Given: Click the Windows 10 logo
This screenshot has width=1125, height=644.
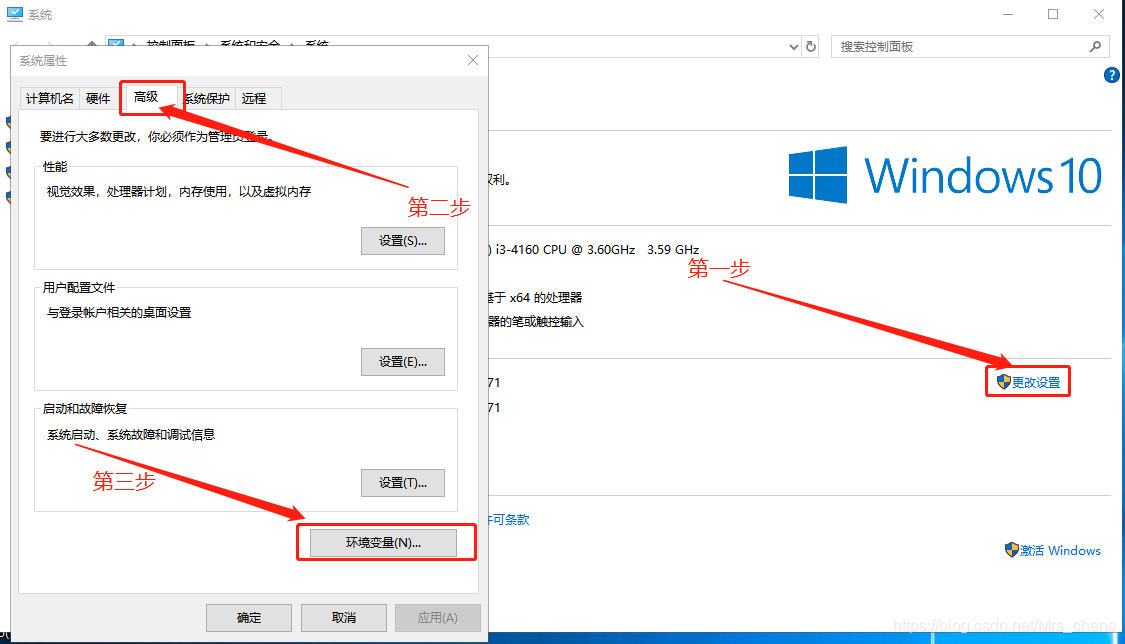Looking at the screenshot, I should coord(945,175).
